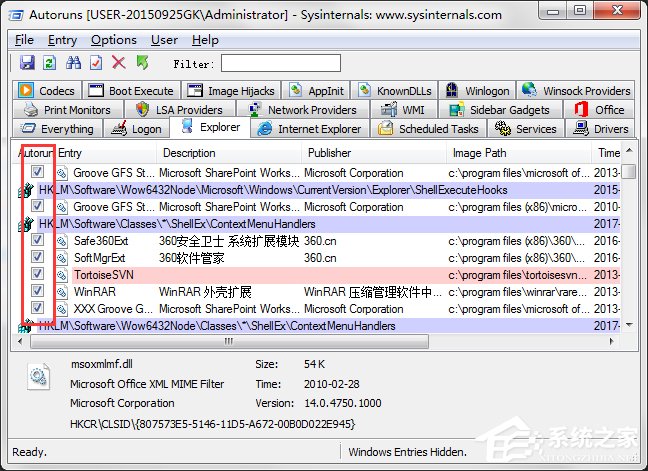
Task: Click the registry icon beside the ShellExecuteHooks key
Action: click(x=26, y=189)
